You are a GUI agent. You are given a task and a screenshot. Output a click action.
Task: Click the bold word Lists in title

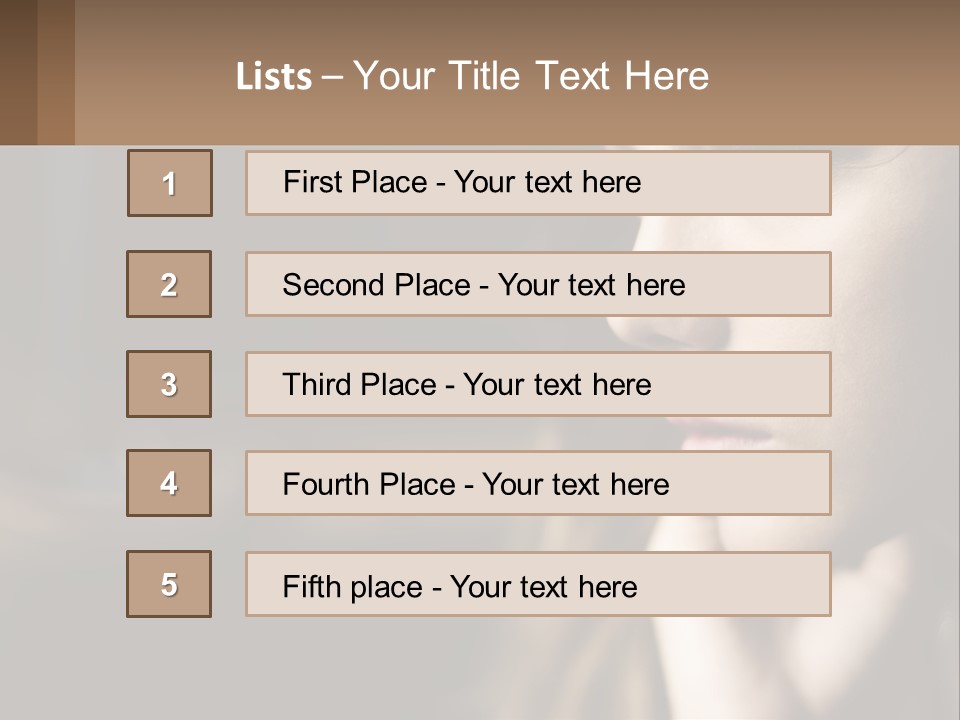274,77
